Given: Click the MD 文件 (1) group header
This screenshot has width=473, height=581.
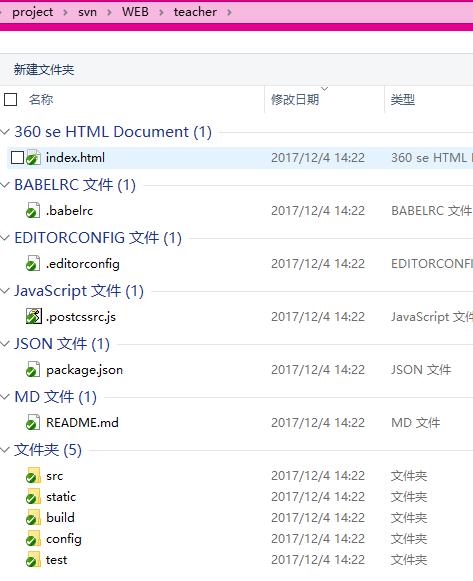Looking at the screenshot, I should [x=56, y=397].
